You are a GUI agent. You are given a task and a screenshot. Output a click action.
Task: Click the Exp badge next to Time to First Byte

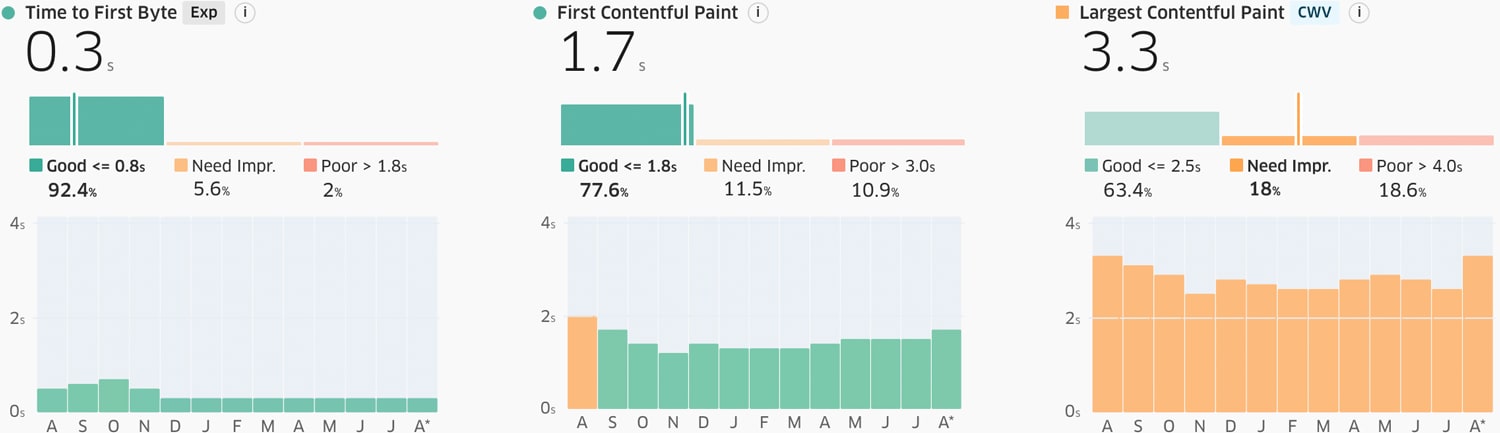tap(204, 13)
